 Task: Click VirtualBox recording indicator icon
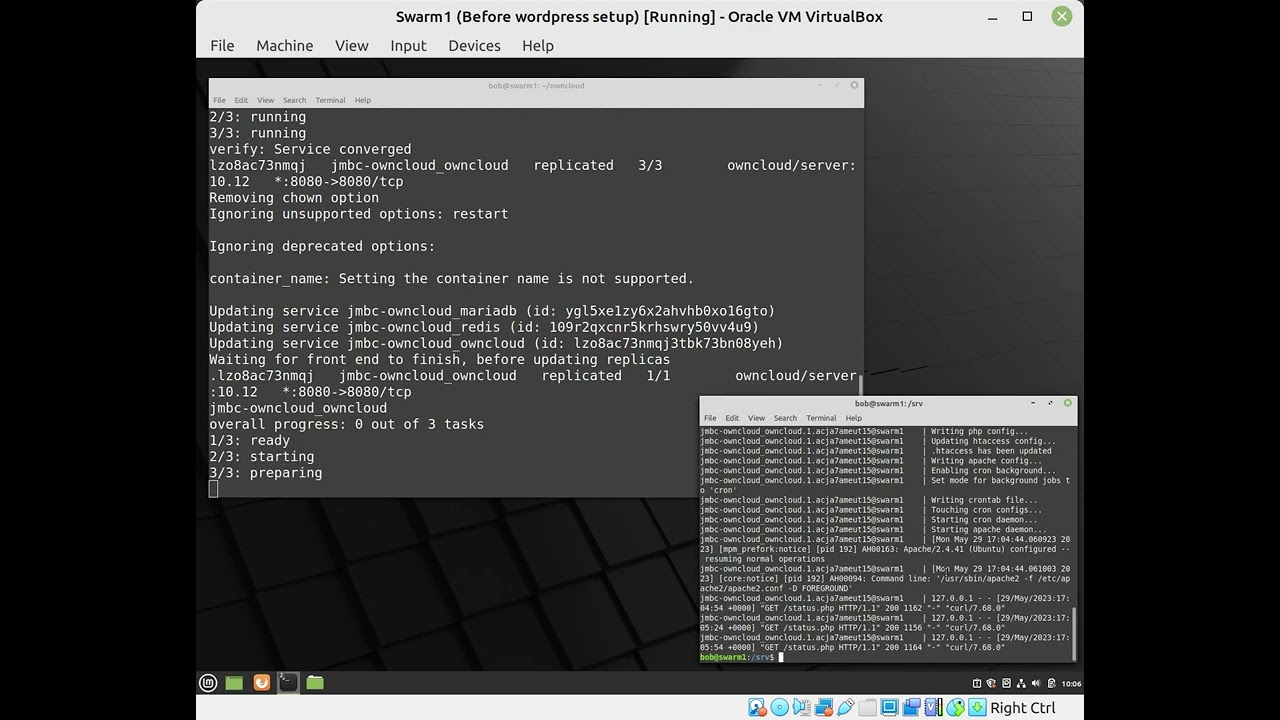pyautogui.click(x=911, y=708)
